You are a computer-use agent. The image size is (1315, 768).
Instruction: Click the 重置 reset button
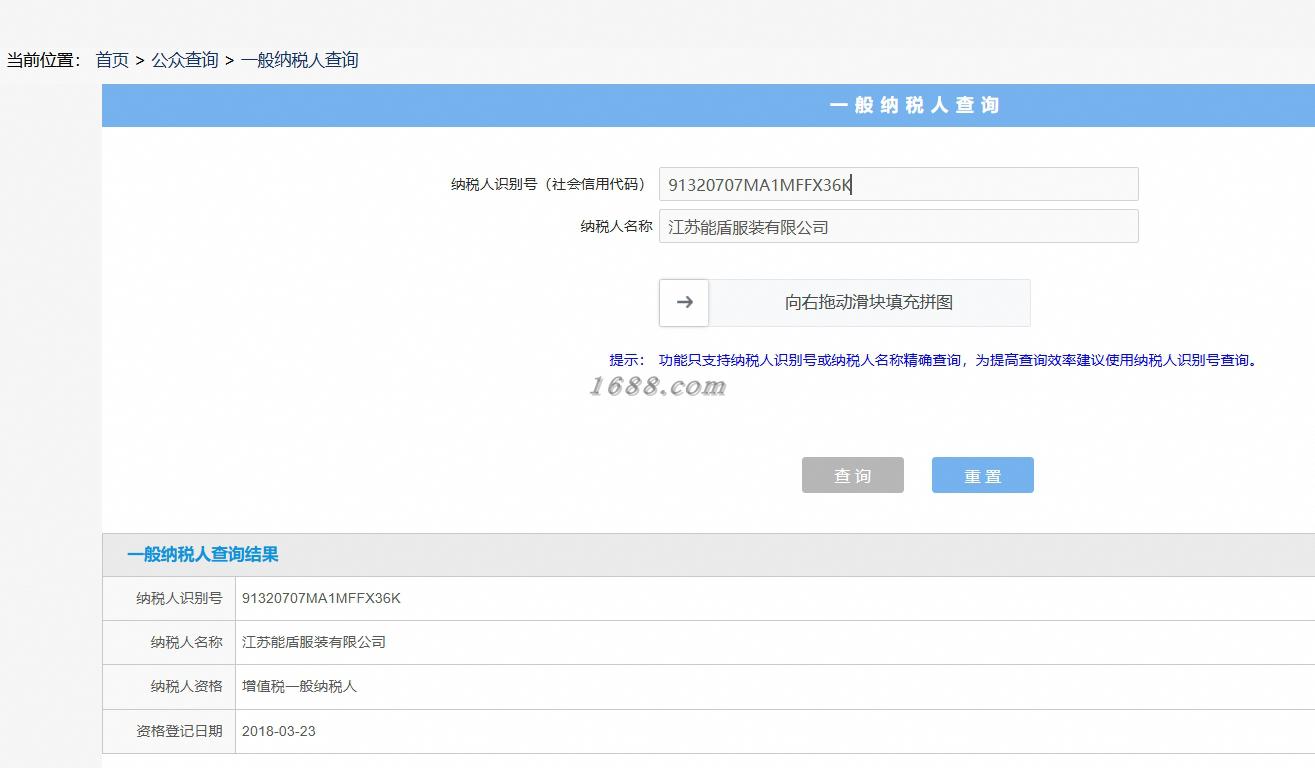(983, 475)
